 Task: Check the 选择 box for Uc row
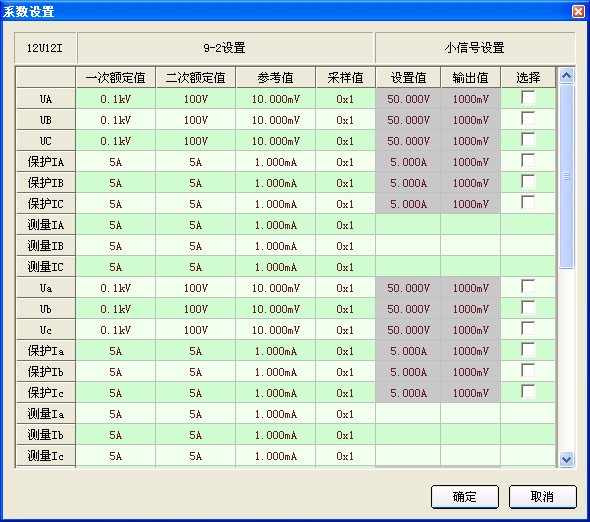point(528,329)
